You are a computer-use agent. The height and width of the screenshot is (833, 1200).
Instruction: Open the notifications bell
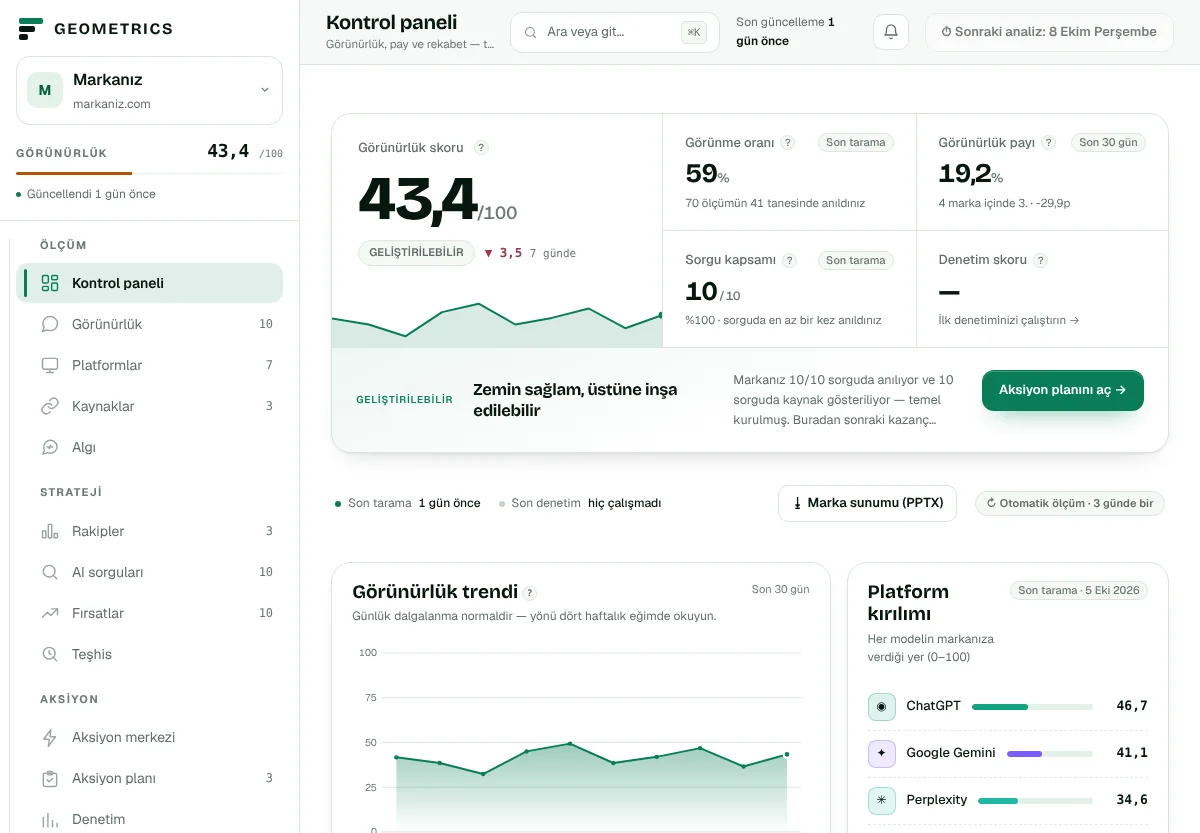point(891,32)
